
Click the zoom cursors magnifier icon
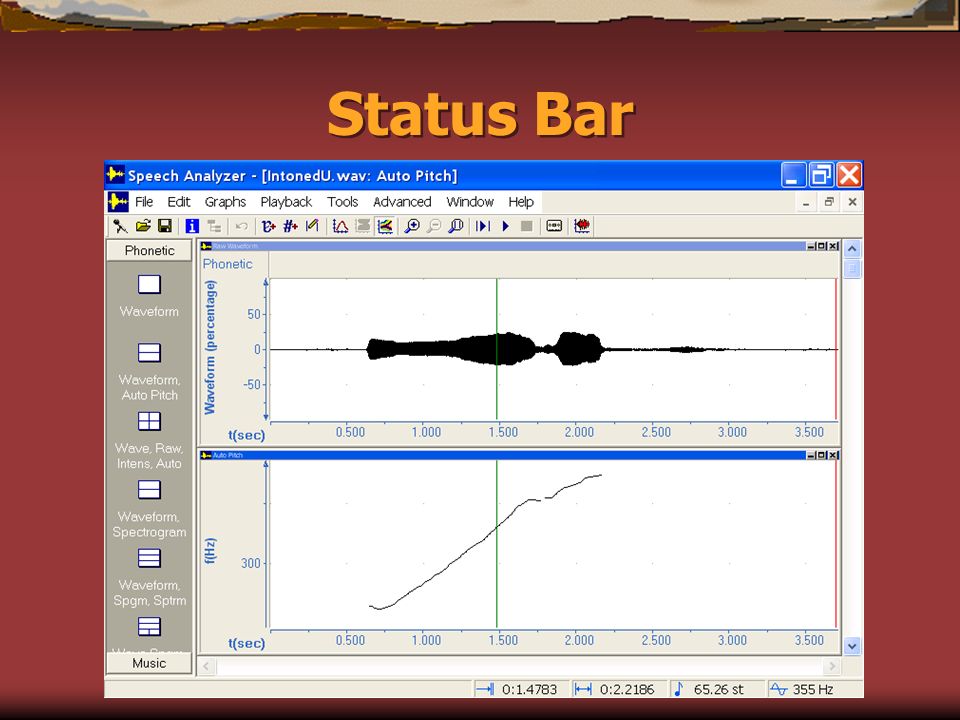(x=456, y=226)
